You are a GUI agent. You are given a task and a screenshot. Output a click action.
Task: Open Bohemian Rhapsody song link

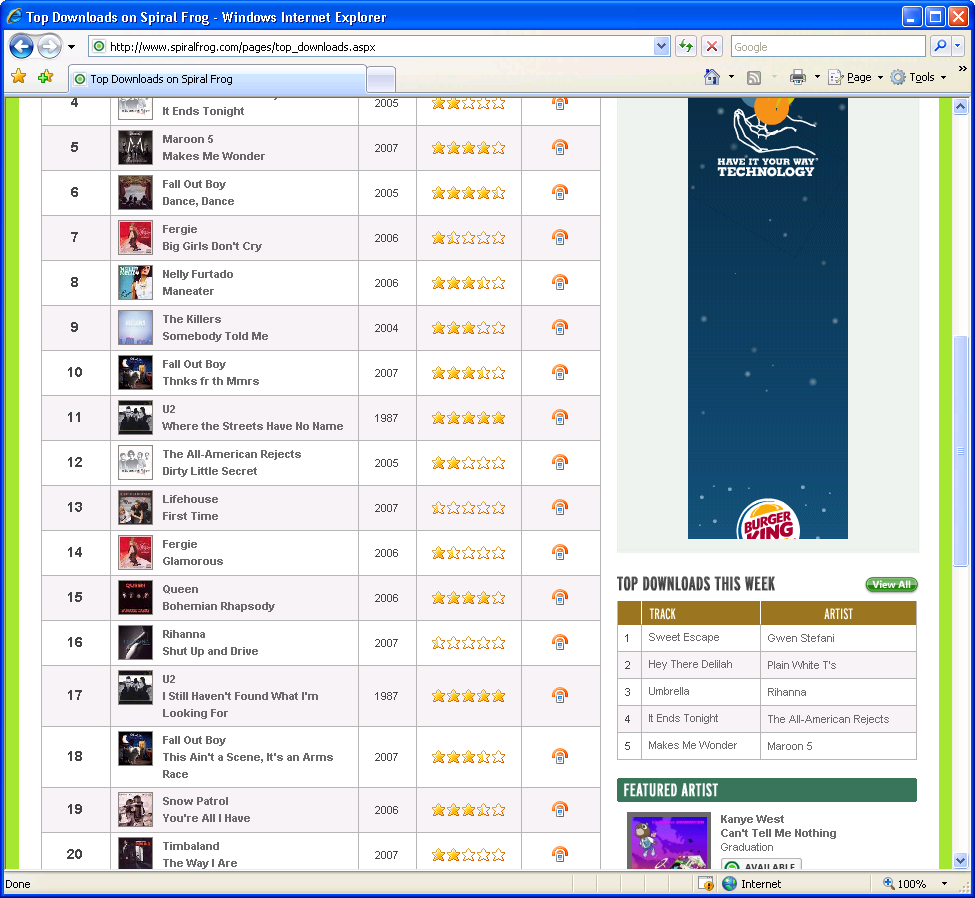pyautogui.click(x=218, y=606)
